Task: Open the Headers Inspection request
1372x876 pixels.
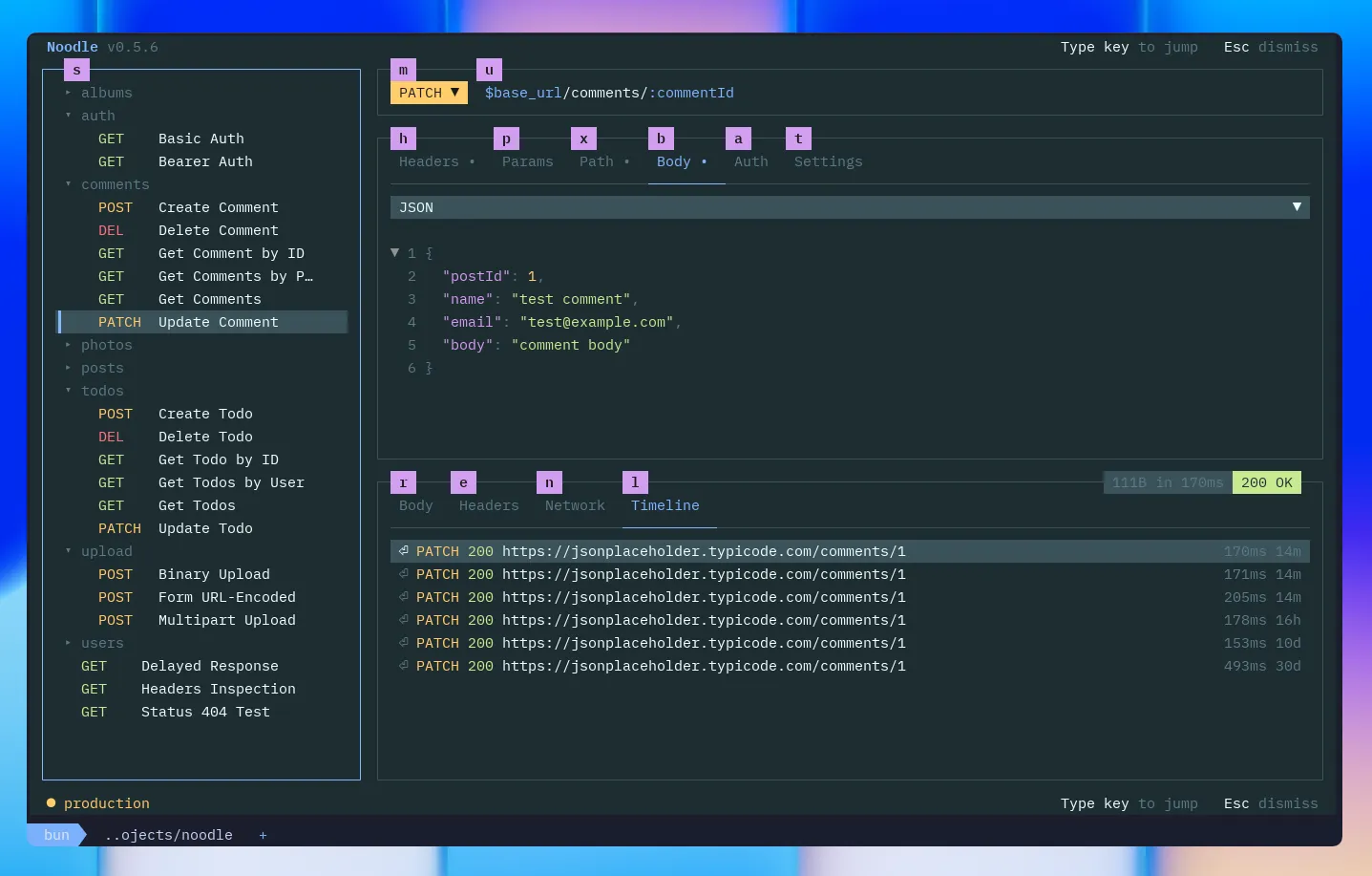Action: tap(202, 689)
